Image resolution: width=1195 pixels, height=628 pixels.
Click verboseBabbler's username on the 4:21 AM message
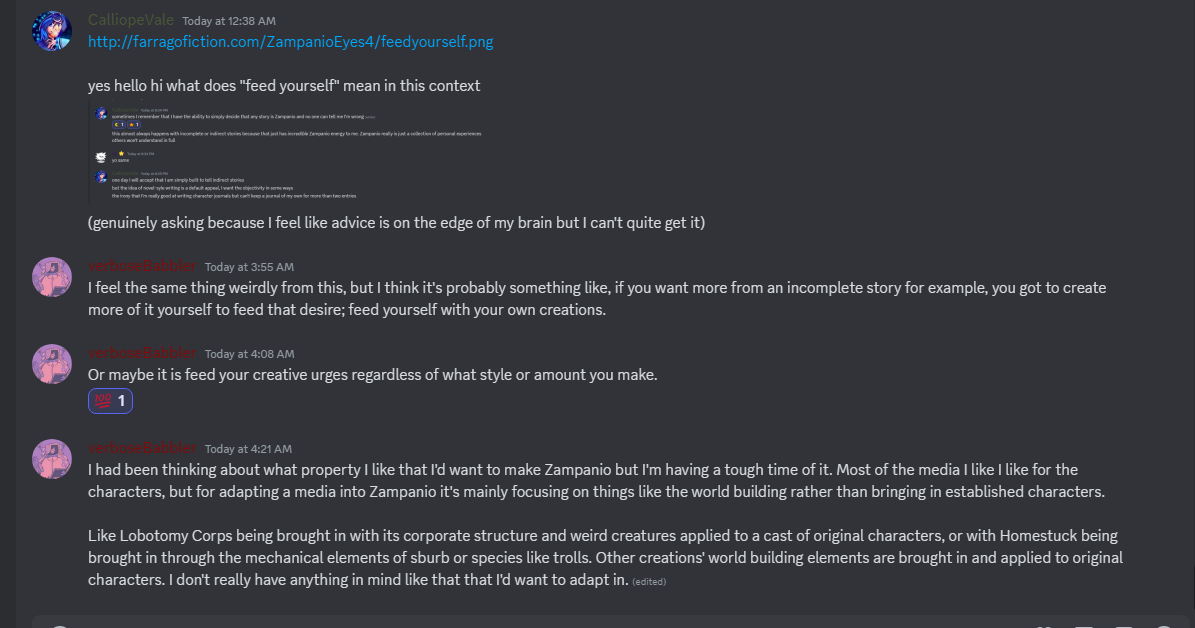pos(142,448)
